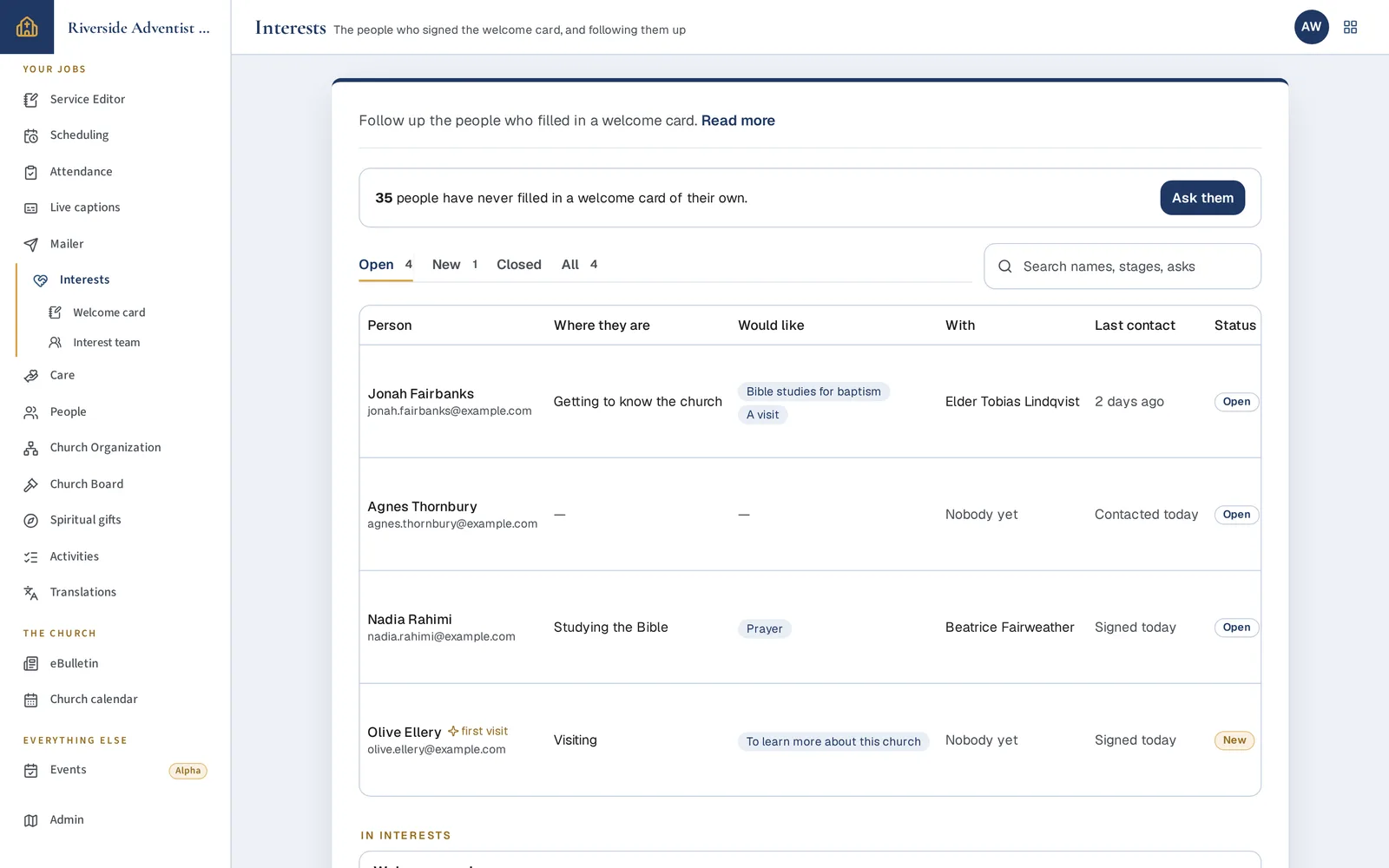Screen dimensions: 1389x868
Task: Click the Church calendar icon
Action: (x=31, y=700)
